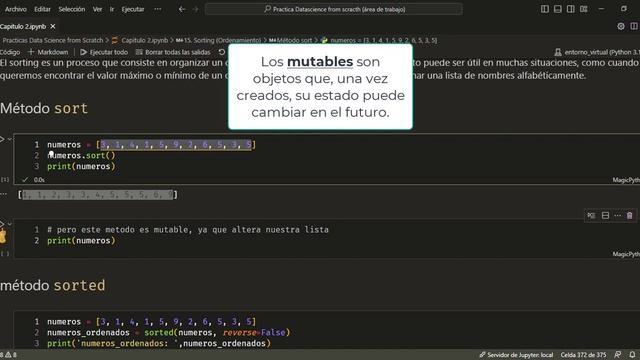Click Servidor de Jupyter: local status
Image resolution: width=640 pixels, height=360 pixels.
pos(516,355)
